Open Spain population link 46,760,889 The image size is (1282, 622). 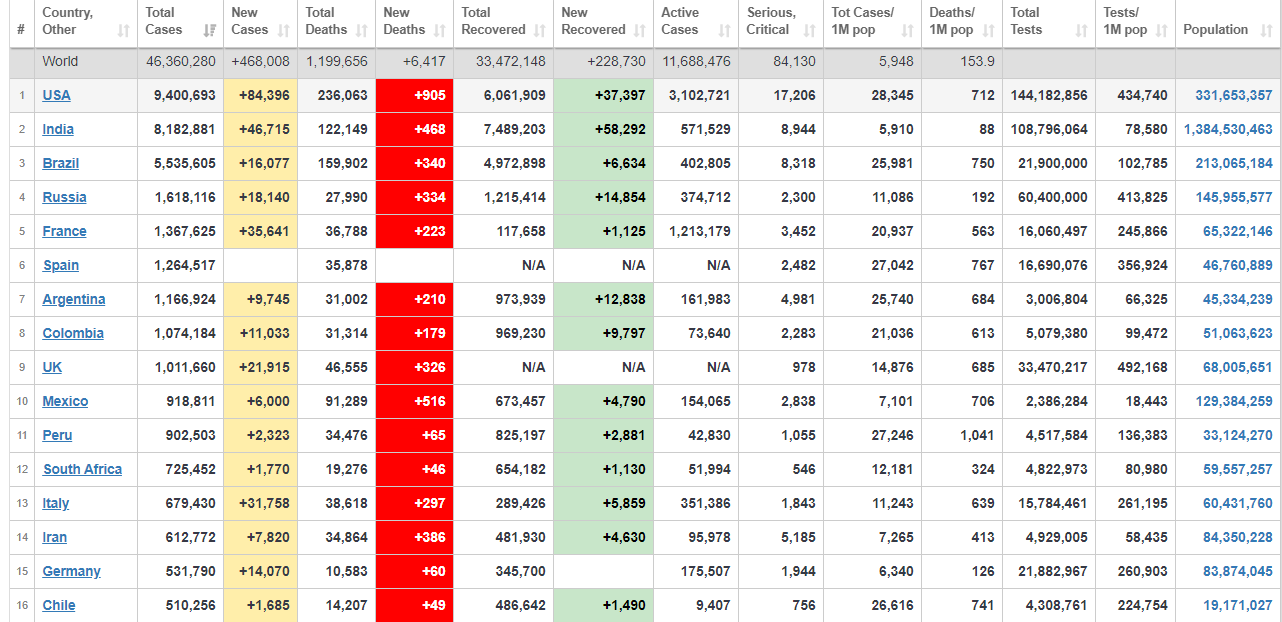pos(1238,265)
